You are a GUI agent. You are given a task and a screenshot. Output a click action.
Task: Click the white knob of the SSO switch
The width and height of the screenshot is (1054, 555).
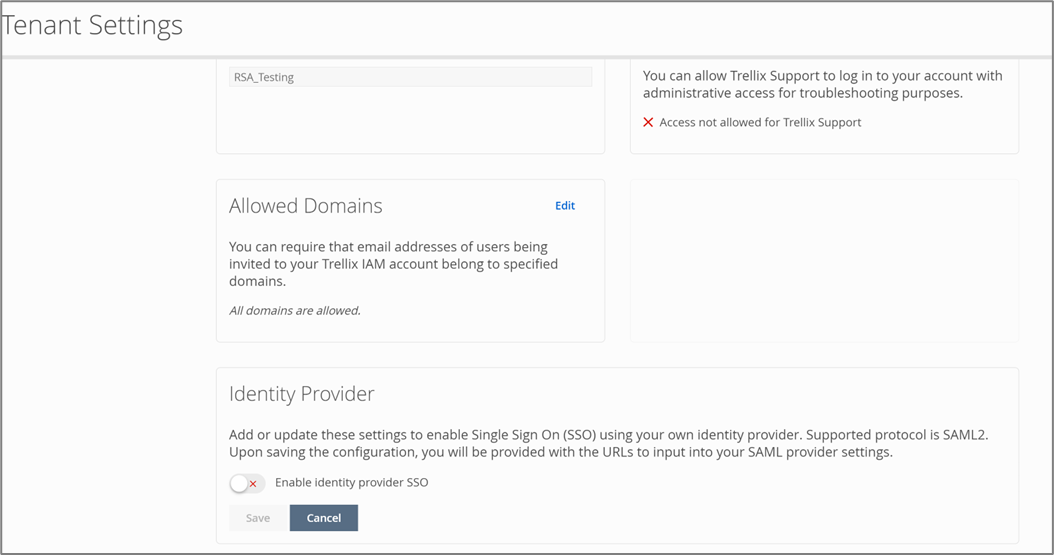pyautogui.click(x=239, y=484)
